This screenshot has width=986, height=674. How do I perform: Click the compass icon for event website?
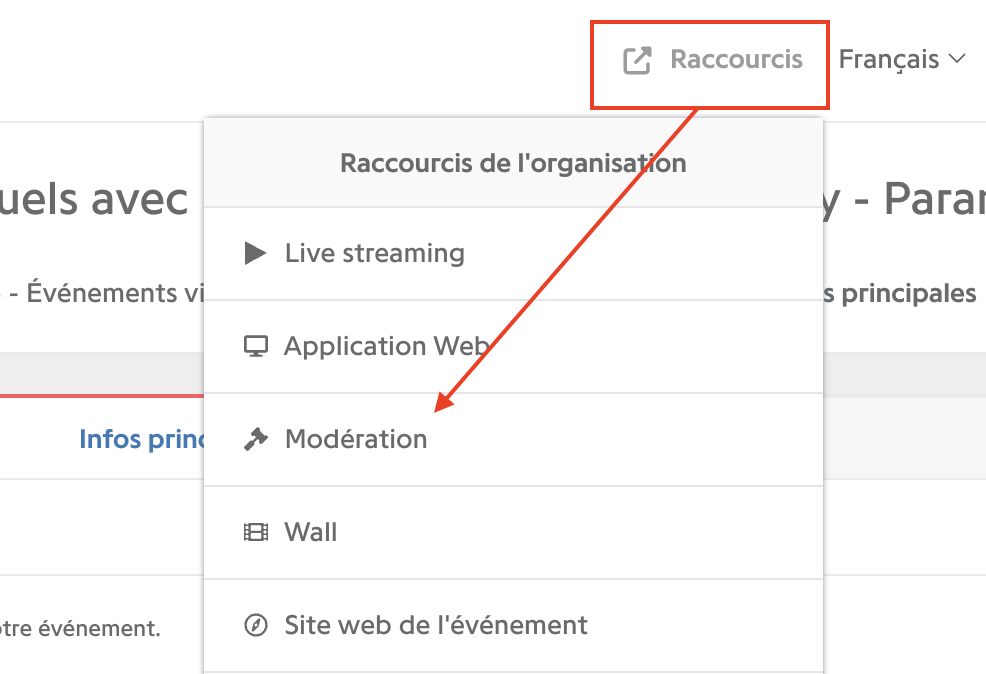click(255, 626)
